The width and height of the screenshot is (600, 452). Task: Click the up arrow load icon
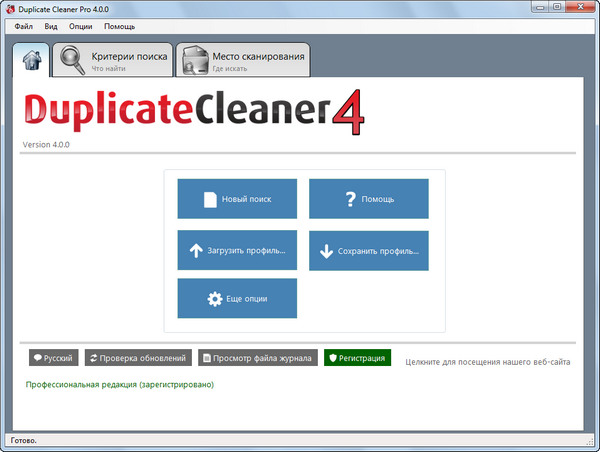196,250
